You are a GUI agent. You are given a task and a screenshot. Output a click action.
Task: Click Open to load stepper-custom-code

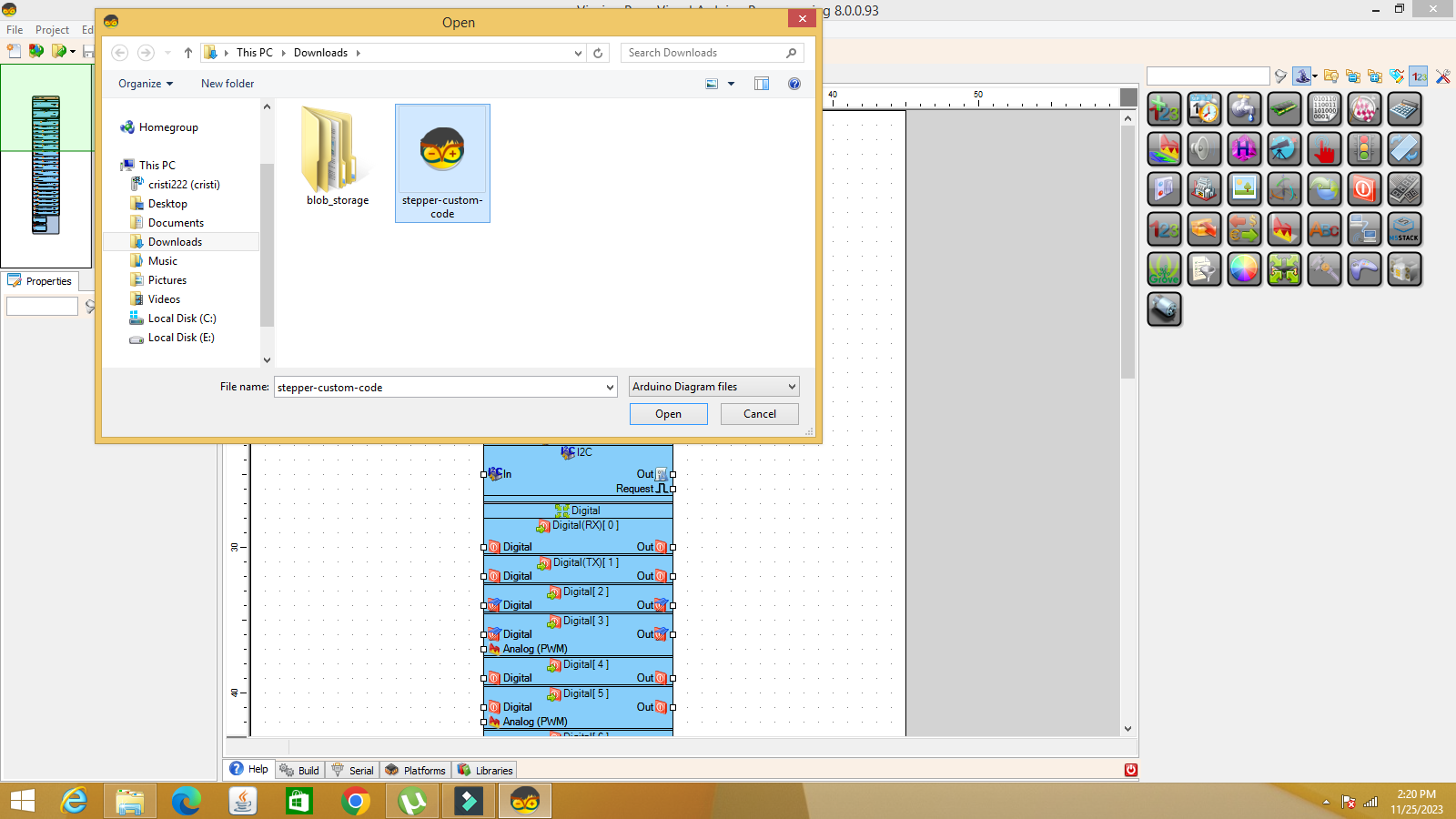pos(668,414)
